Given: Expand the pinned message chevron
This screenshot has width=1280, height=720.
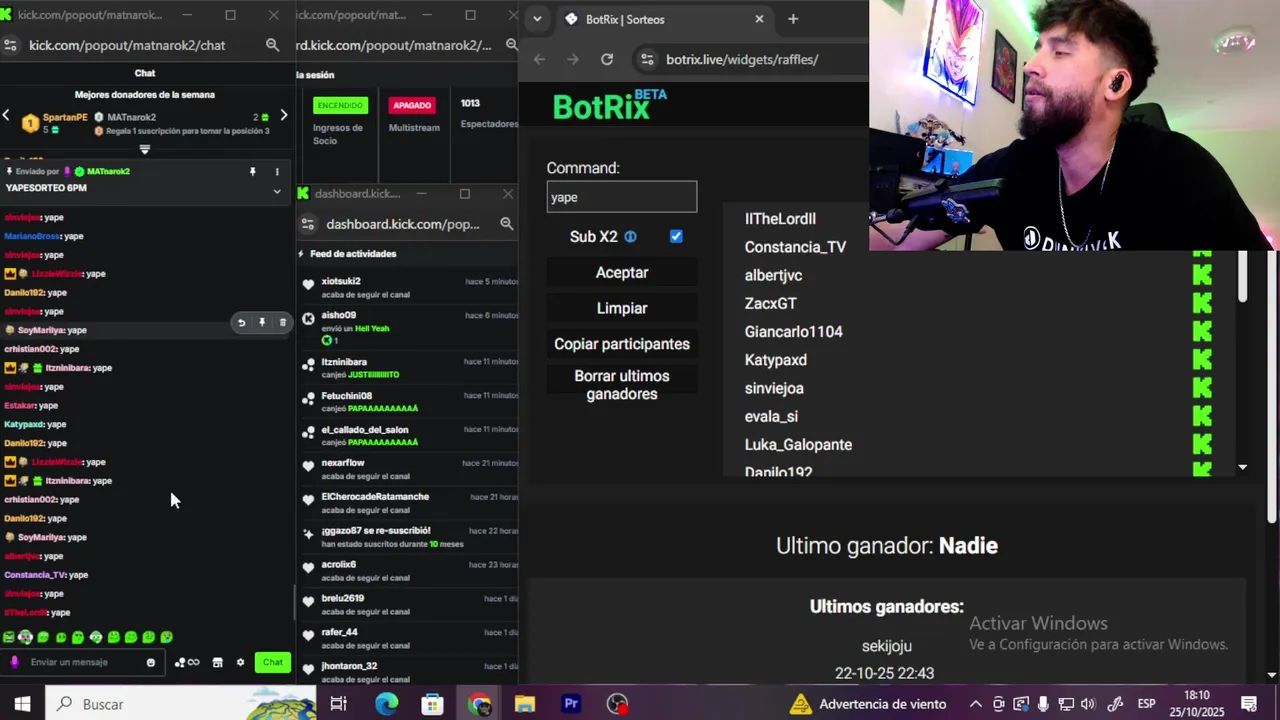Looking at the screenshot, I should 277,191.
